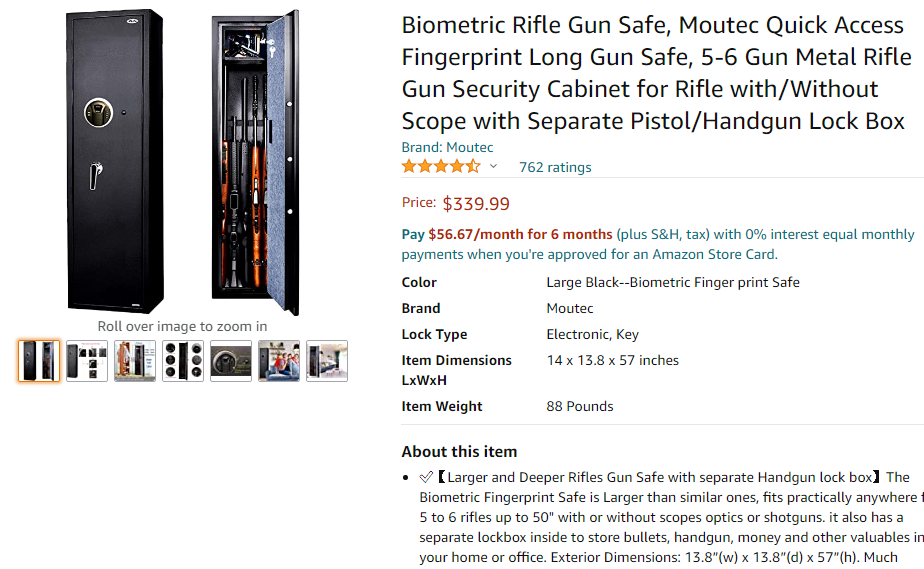Image resolution: width=924 pixels, height=569 pixels.
Task: Visit the Brand: Moutec link
Action: (x=447, y=147)
